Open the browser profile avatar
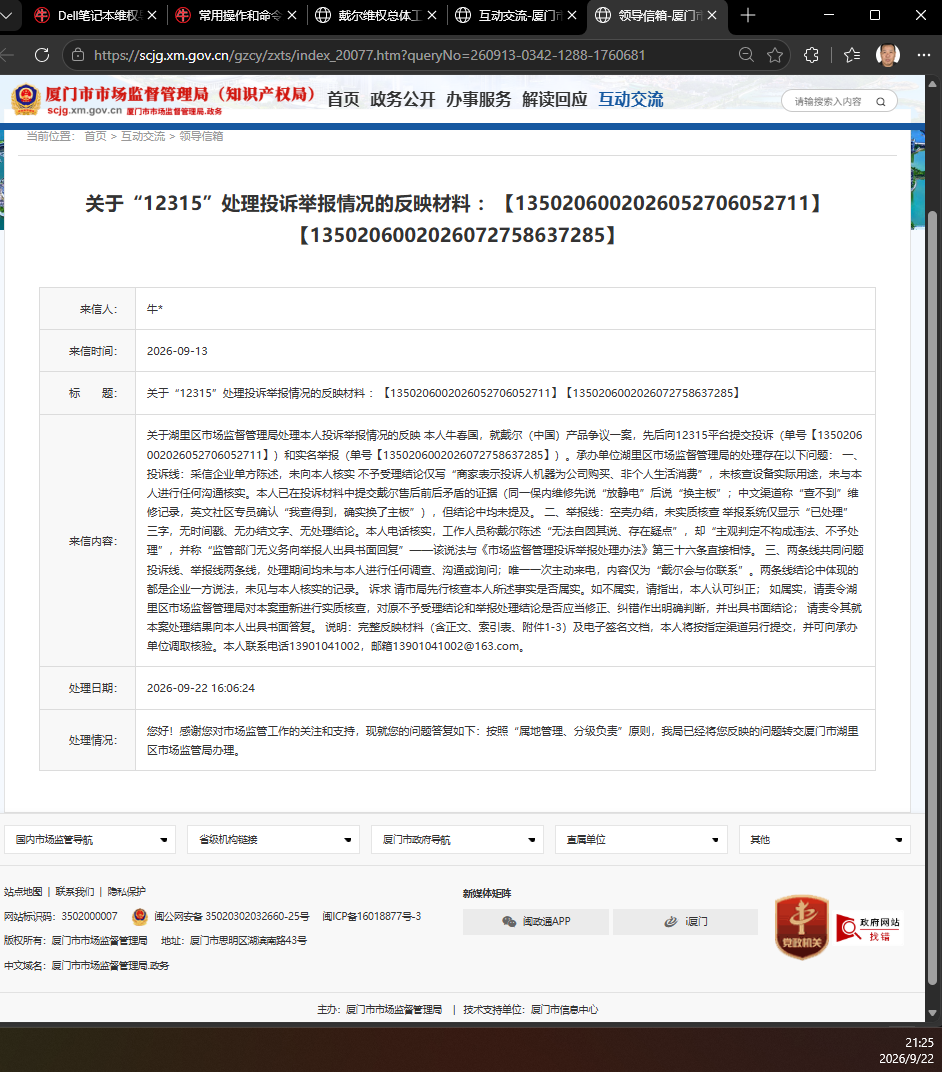 888,55
